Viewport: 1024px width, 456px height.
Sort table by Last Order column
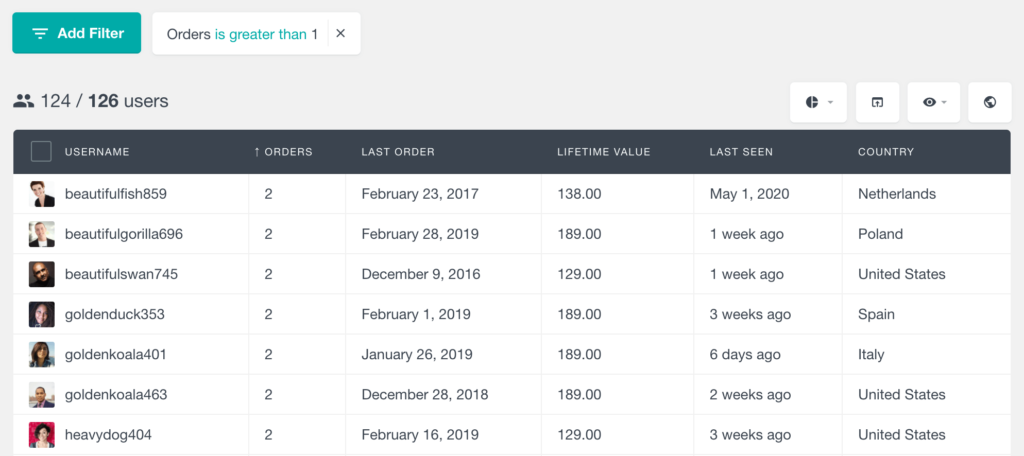[x=397, y=152]
